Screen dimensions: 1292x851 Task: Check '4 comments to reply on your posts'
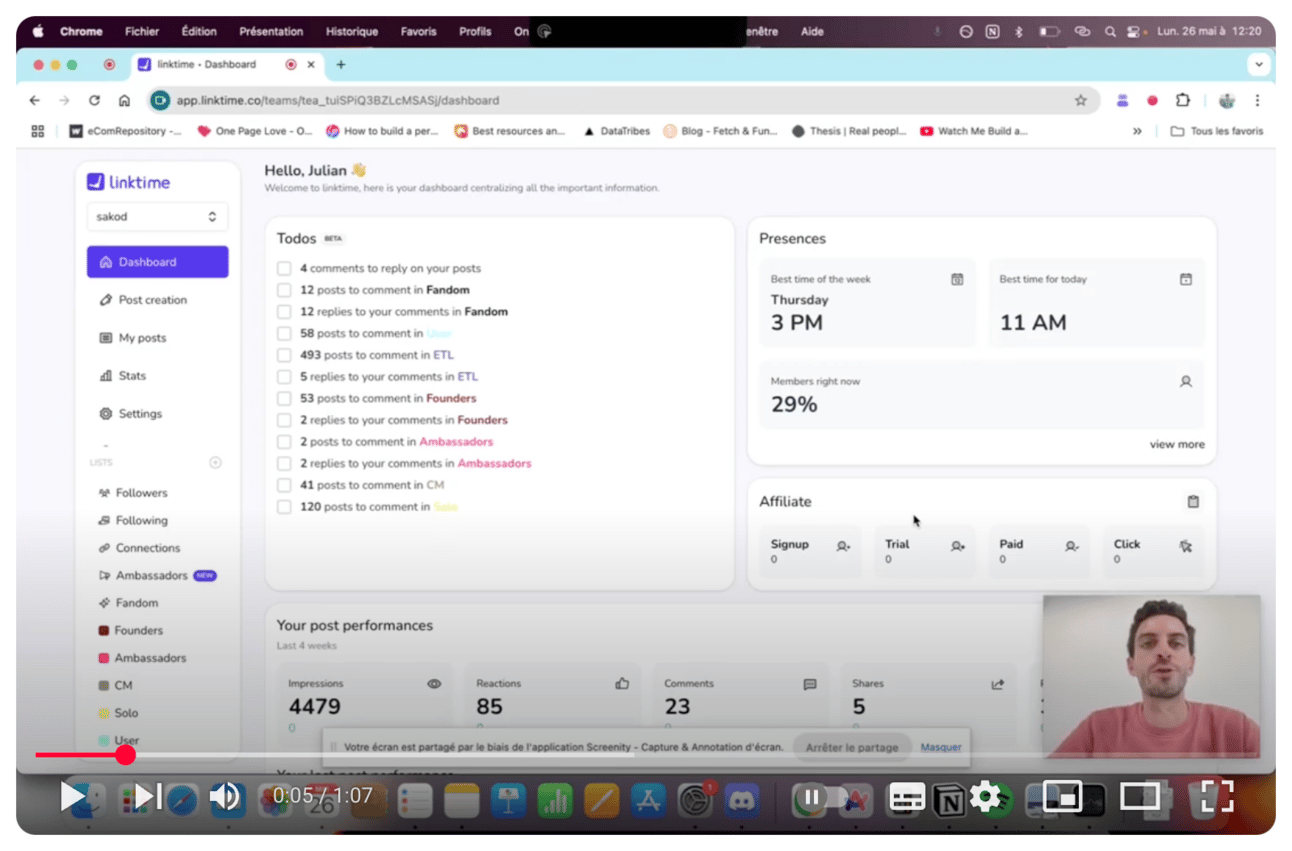(x=284, y=269)
